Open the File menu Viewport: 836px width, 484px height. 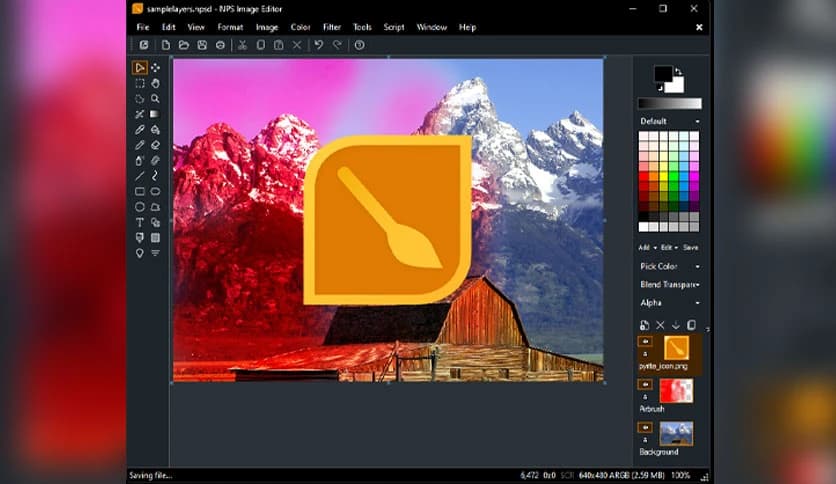[143, 27]
